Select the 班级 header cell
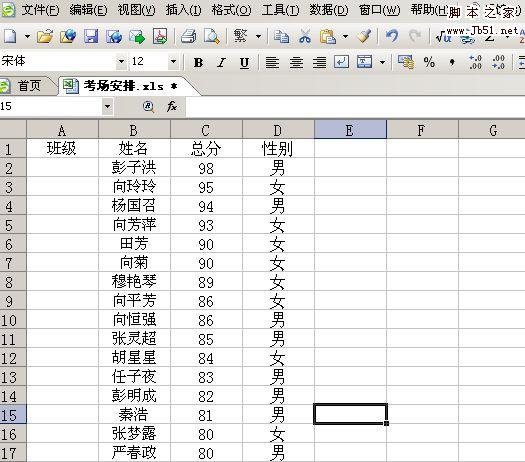 [62, 148]
